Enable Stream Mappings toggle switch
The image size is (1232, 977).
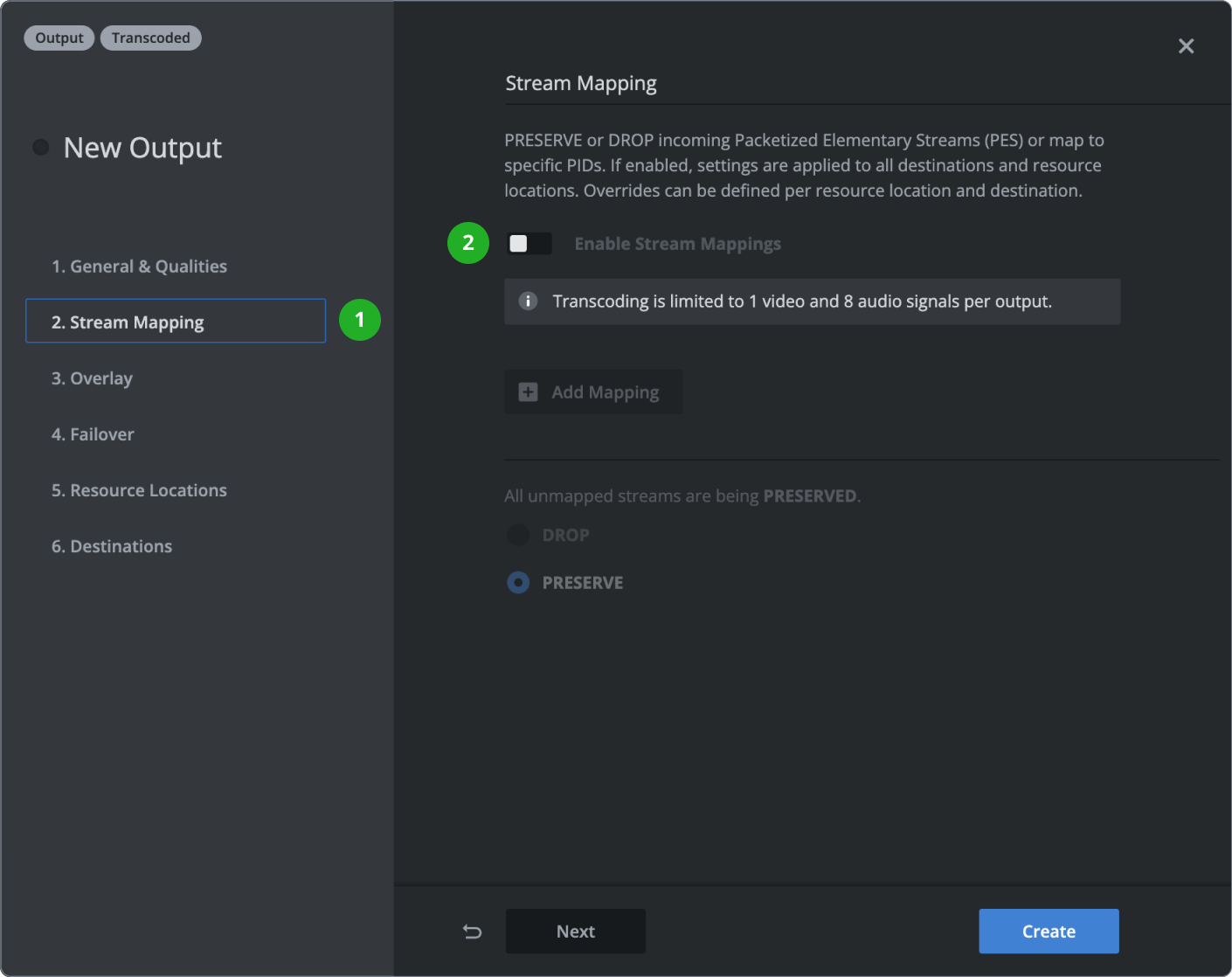tap(529, 243)
